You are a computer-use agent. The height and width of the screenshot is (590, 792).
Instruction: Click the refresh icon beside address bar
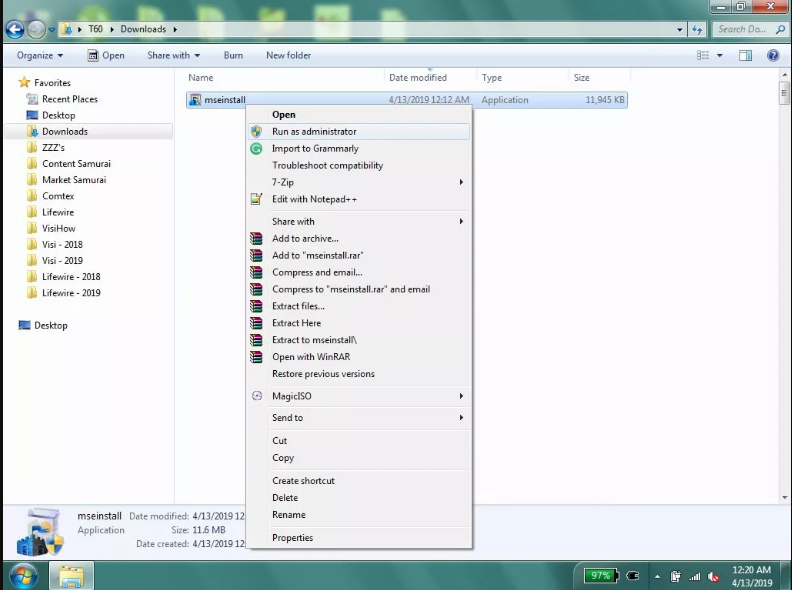pos(698,30)
